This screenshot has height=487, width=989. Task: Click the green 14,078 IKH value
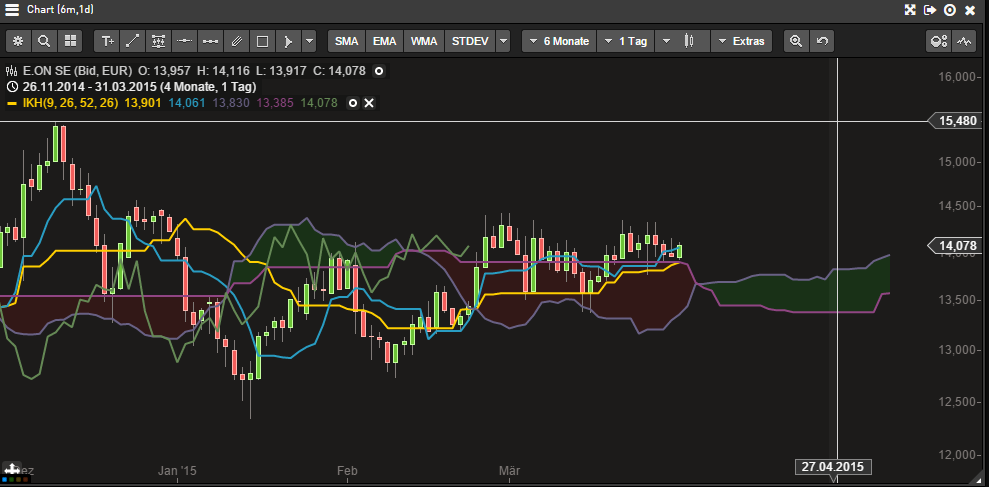[320, 103]
